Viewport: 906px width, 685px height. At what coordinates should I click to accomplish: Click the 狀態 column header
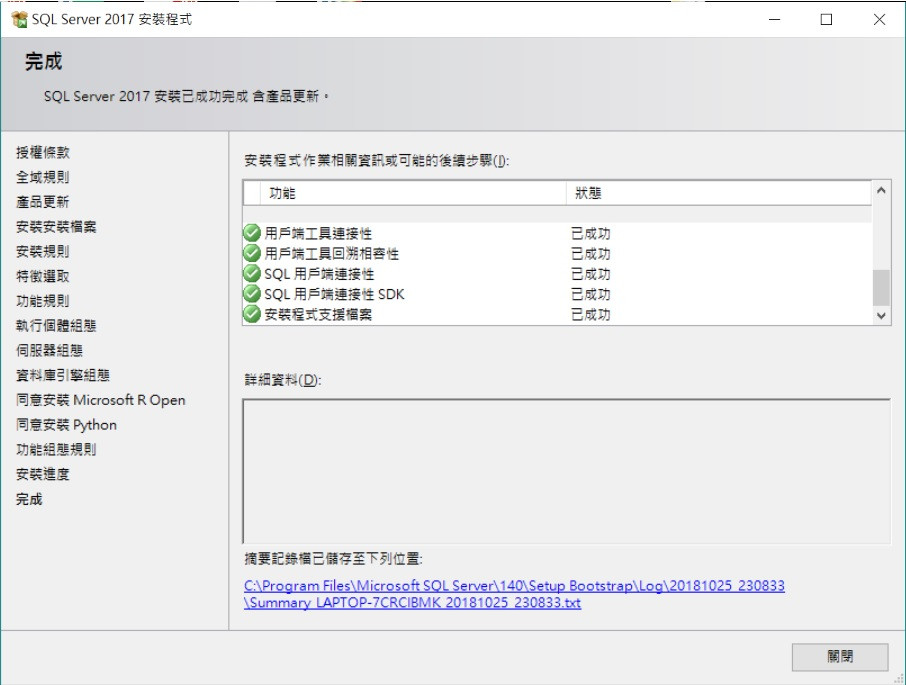point(718,193)
